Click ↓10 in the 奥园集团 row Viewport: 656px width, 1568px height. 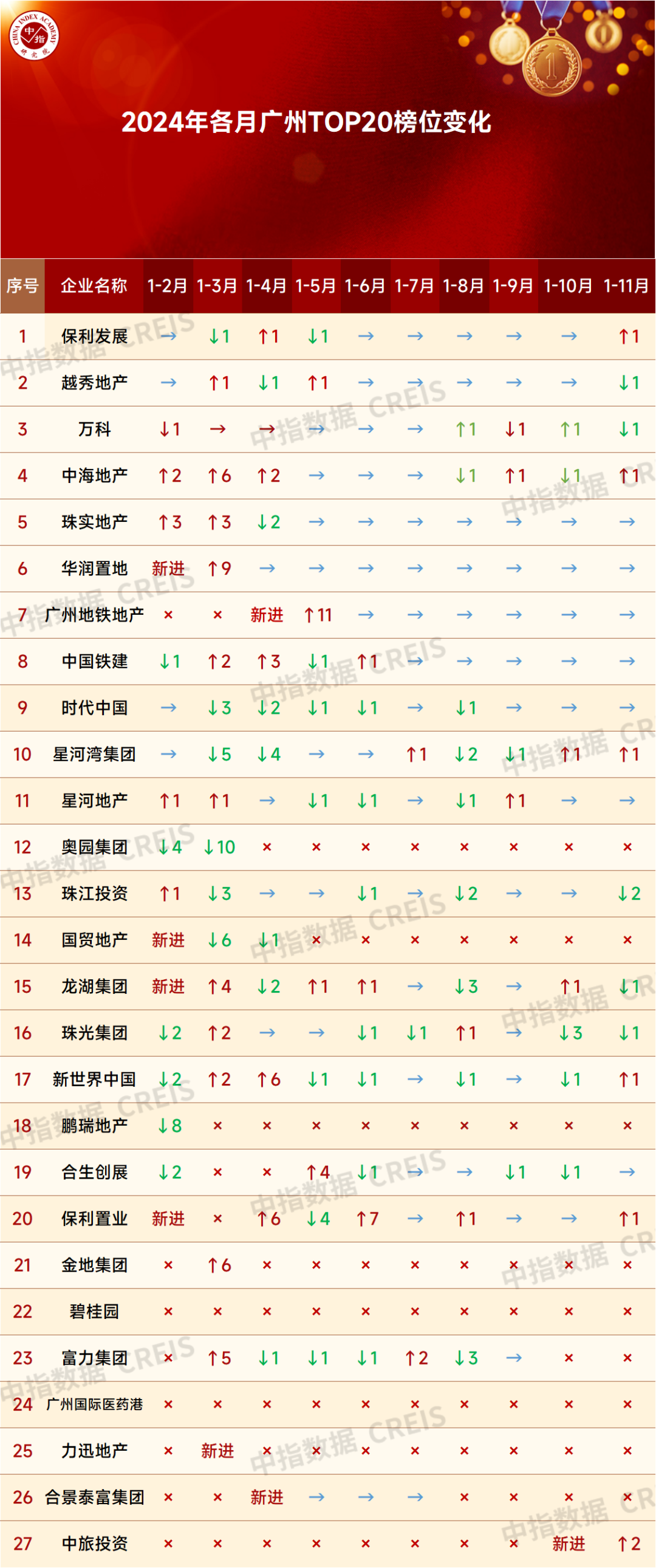(219, 847)
